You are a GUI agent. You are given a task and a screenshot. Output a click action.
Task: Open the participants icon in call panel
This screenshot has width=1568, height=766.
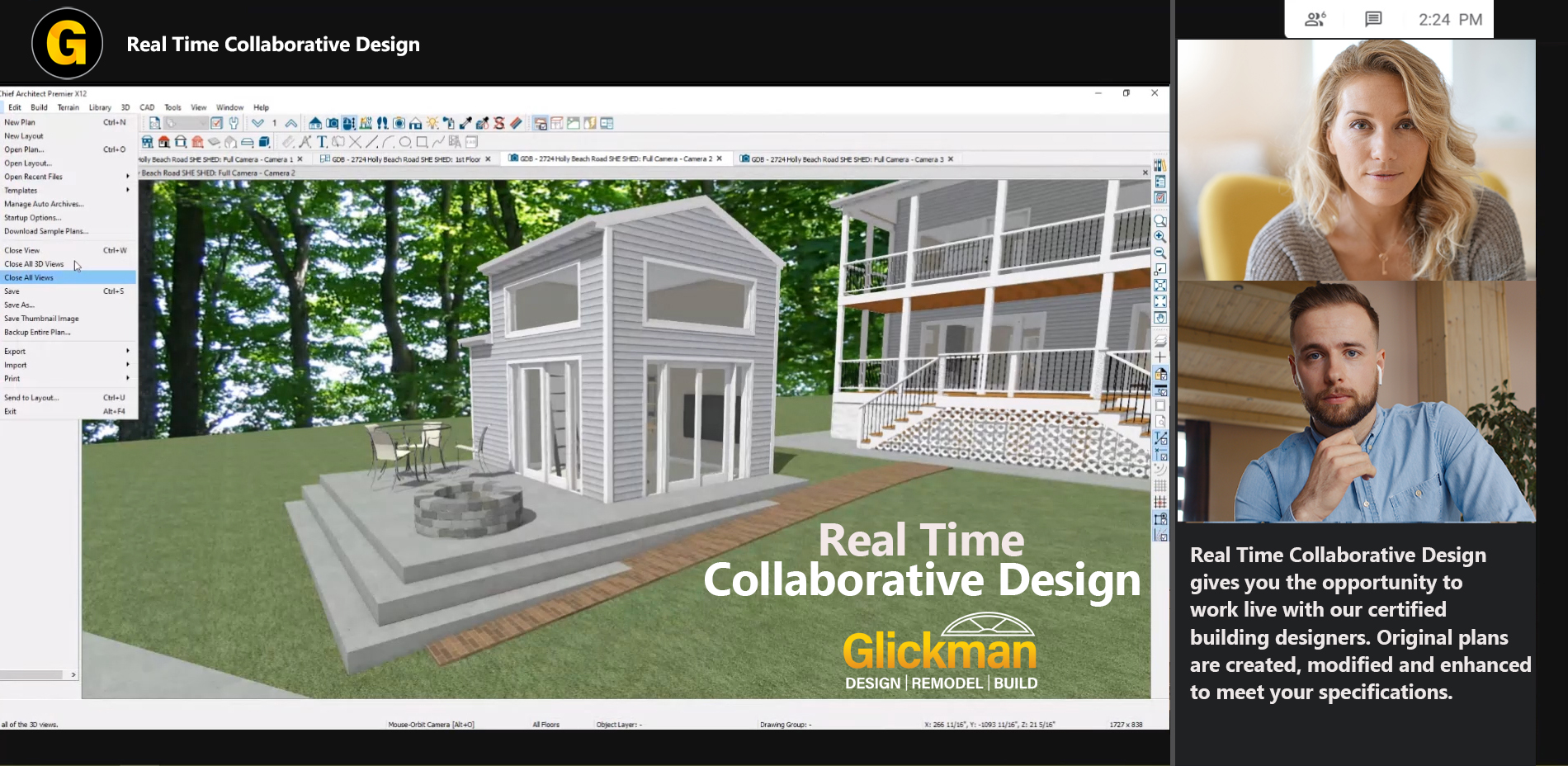[x=1315, y=19]
